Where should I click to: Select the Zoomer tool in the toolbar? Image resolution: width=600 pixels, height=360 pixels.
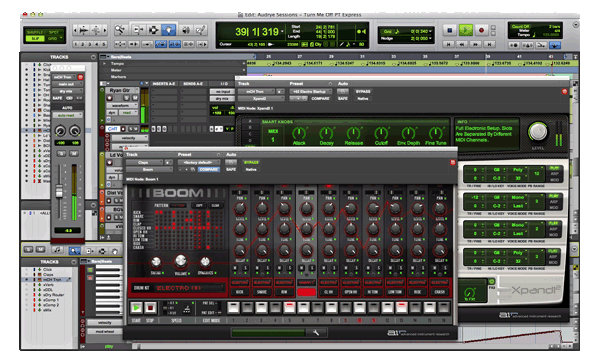(x=120, y=29)
